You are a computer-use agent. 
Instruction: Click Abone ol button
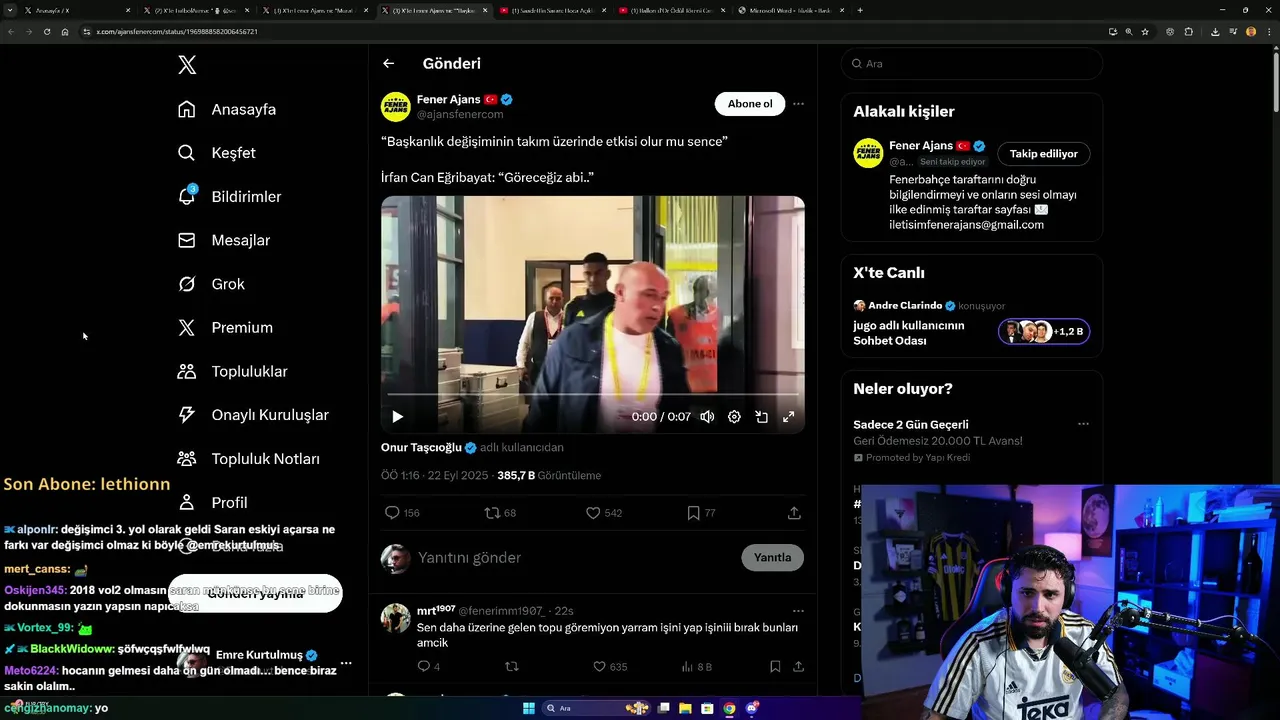[x=750, y=104]
